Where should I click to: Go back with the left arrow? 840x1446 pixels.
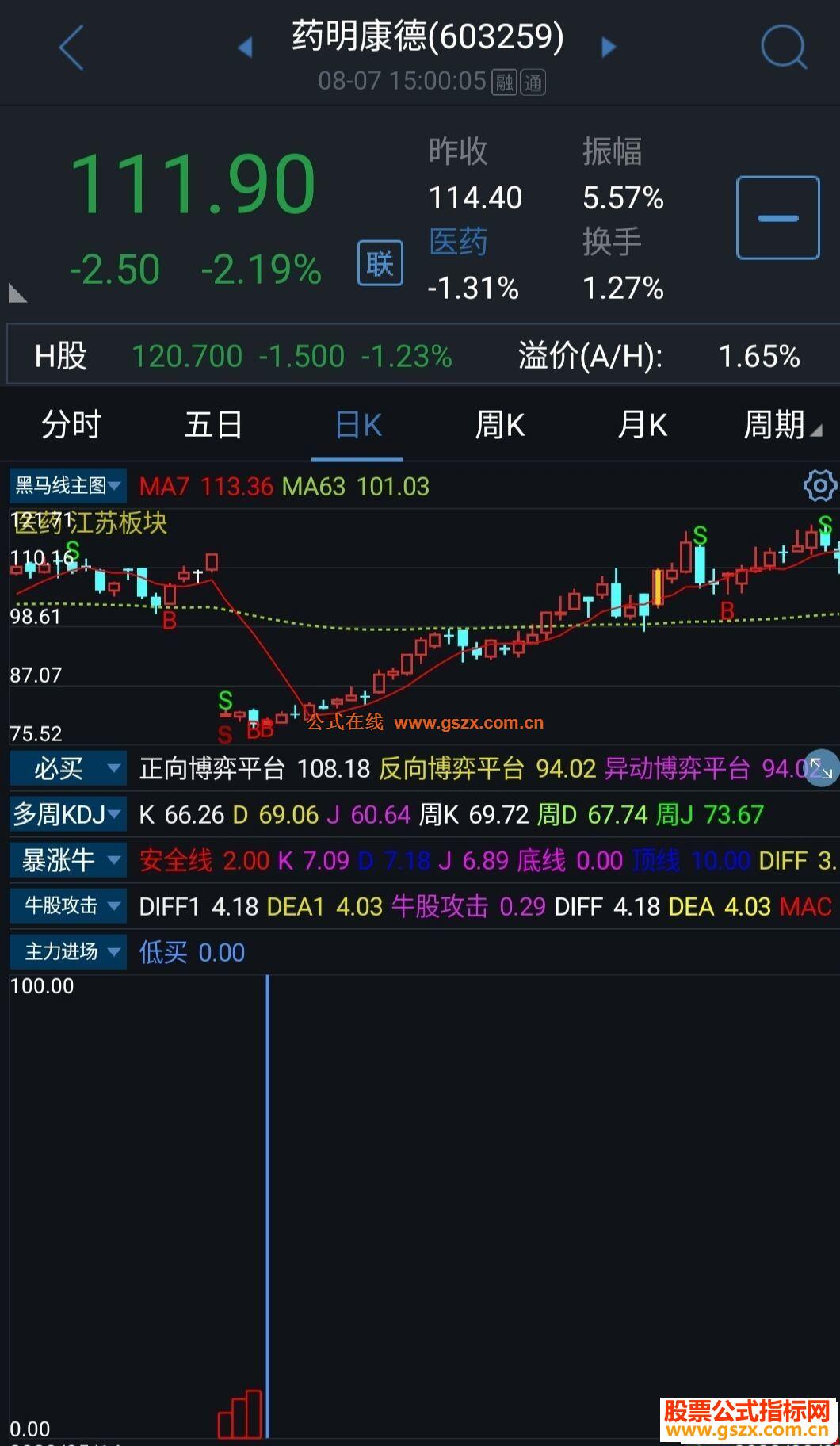(x=71, y=48)
